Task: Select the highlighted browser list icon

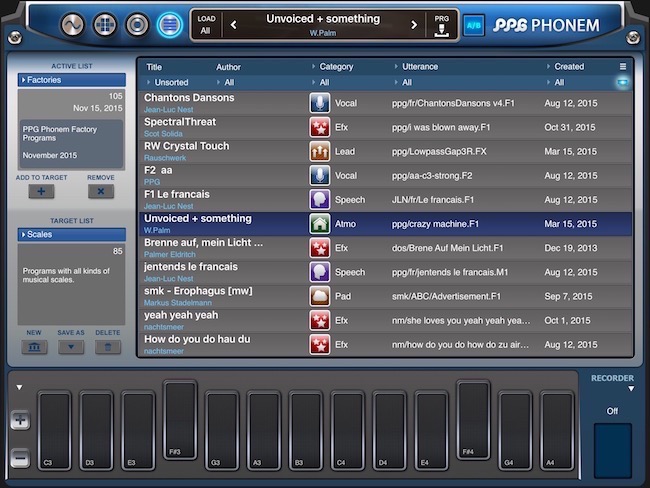Action: (x=170, y=25)
